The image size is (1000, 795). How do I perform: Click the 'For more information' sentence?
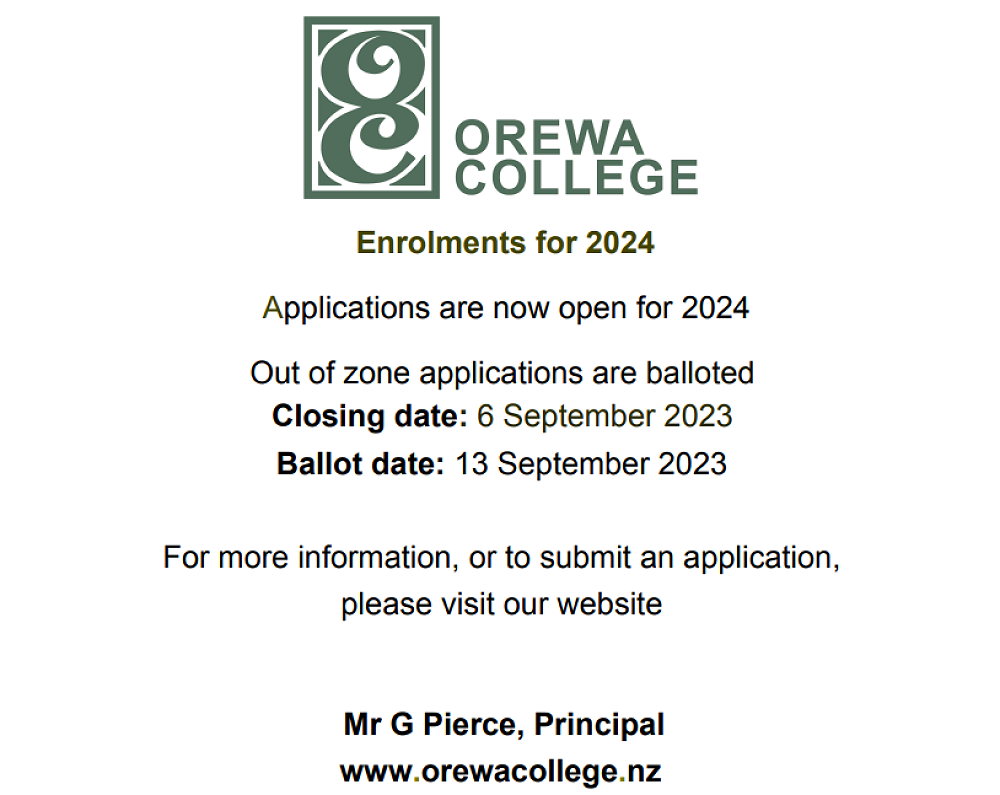[501, 557]
